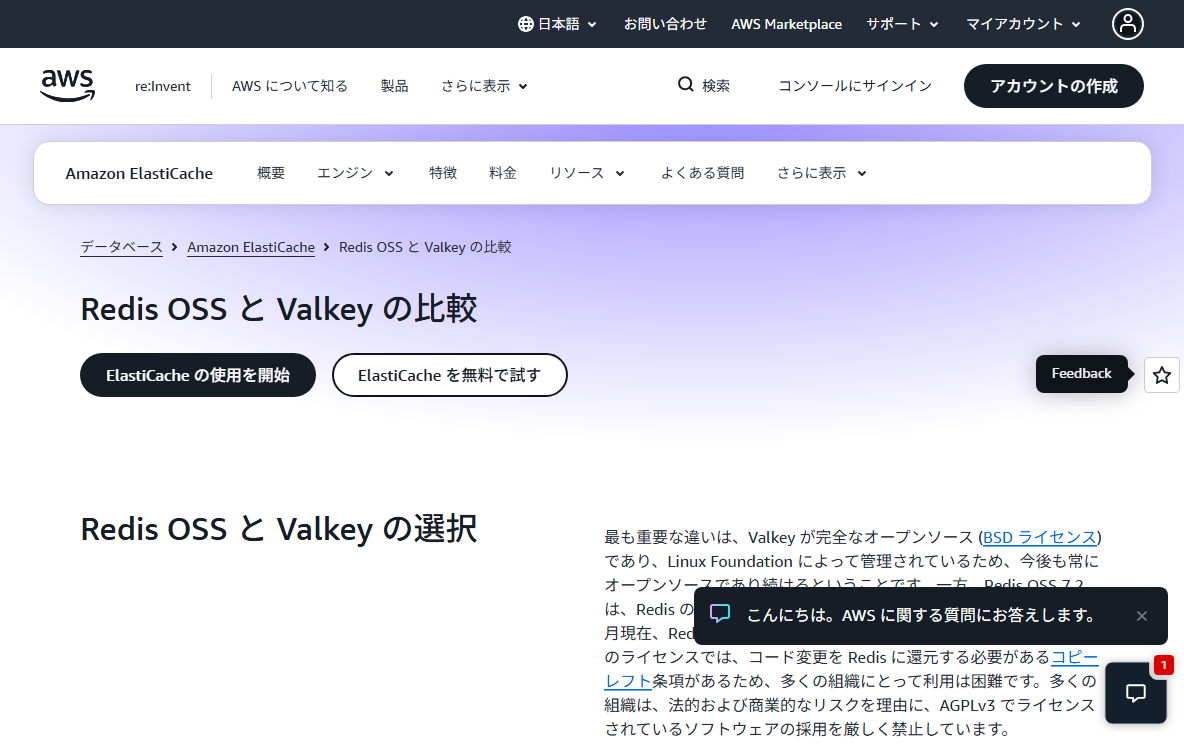The height and width of the screenshot is (749, 1184).
Task: Click コンソールにサインイン
Action: pyautogui.click(x=855, y=86)
